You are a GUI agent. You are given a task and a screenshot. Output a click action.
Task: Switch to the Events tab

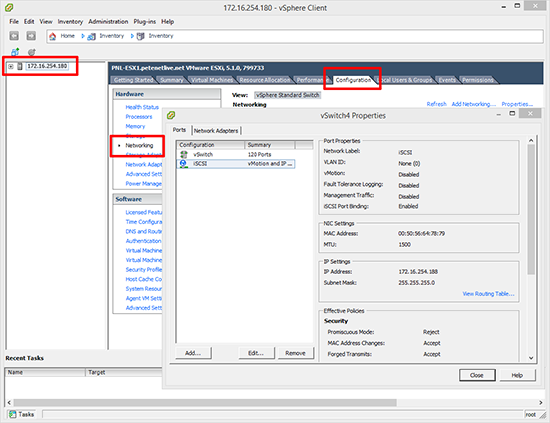[x=447, y=80]
